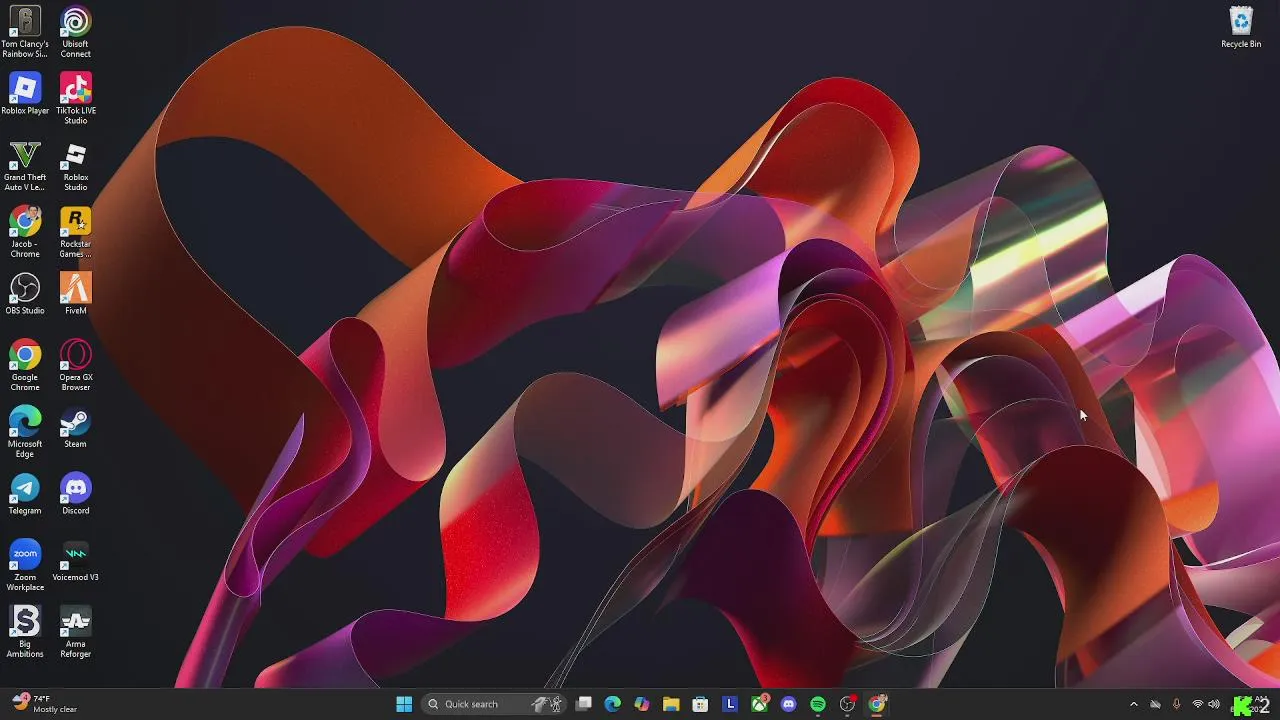Expand the hidden system tray icons
This screenshot has height=720, width=1280.
1133,704
